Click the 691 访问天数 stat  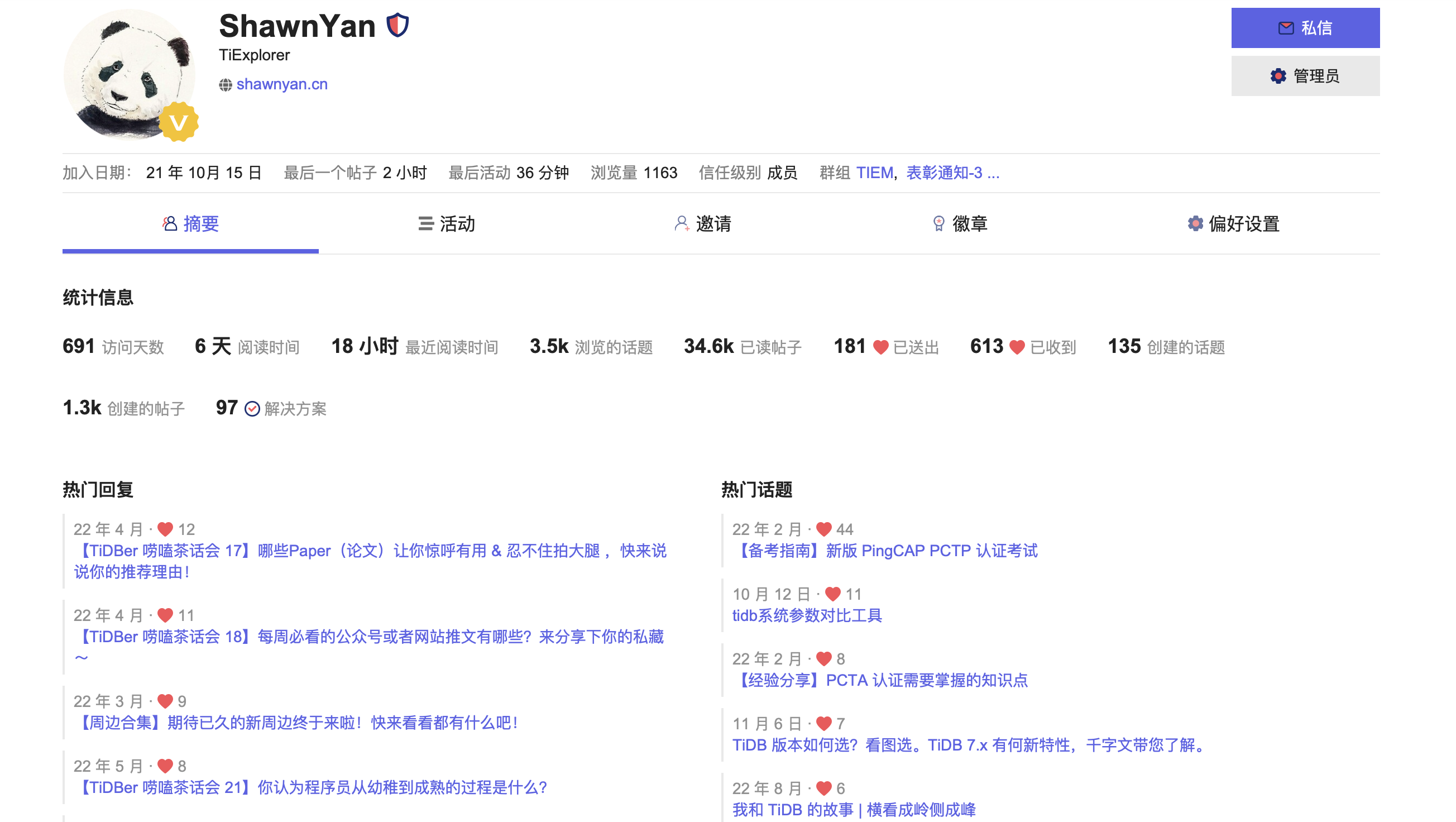[x=113, y=346]
